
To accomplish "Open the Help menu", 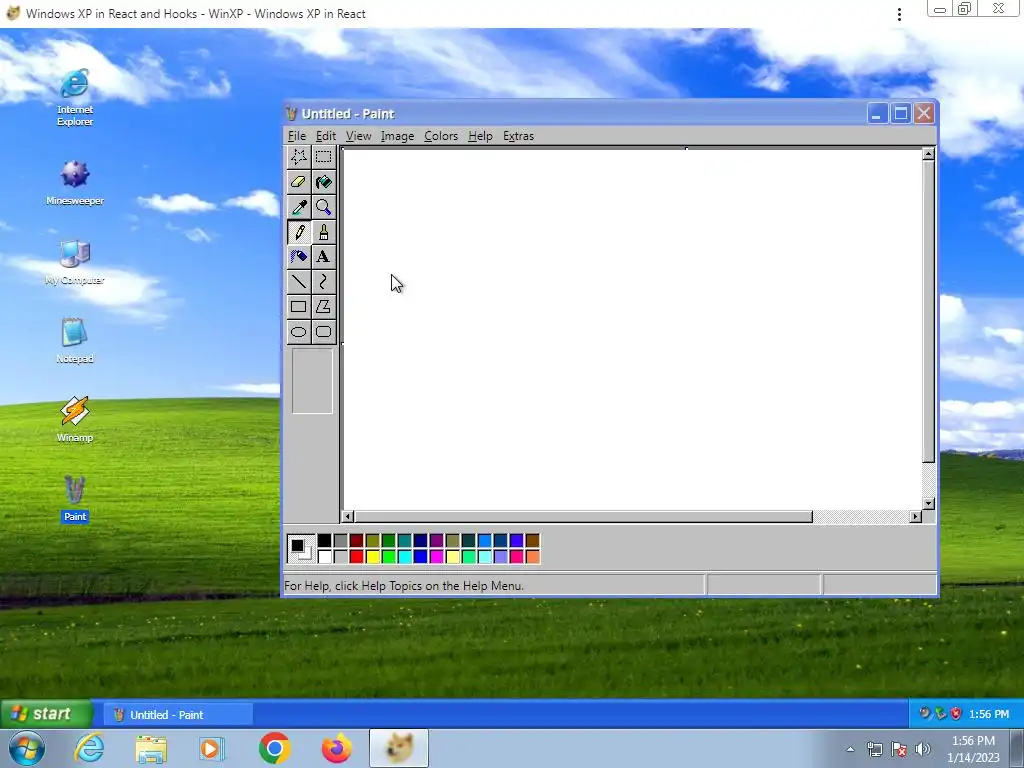I will click(x=480, y=136).
